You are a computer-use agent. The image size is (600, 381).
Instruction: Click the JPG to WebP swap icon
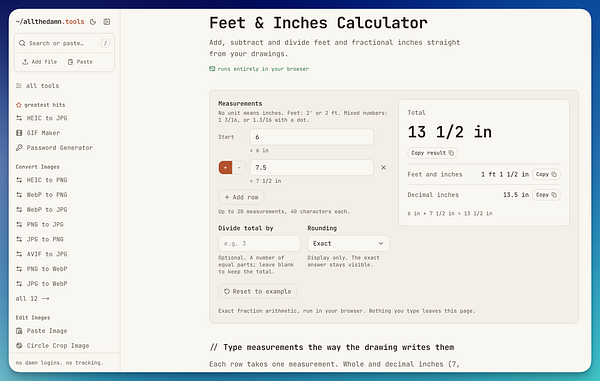coord(19,283)
